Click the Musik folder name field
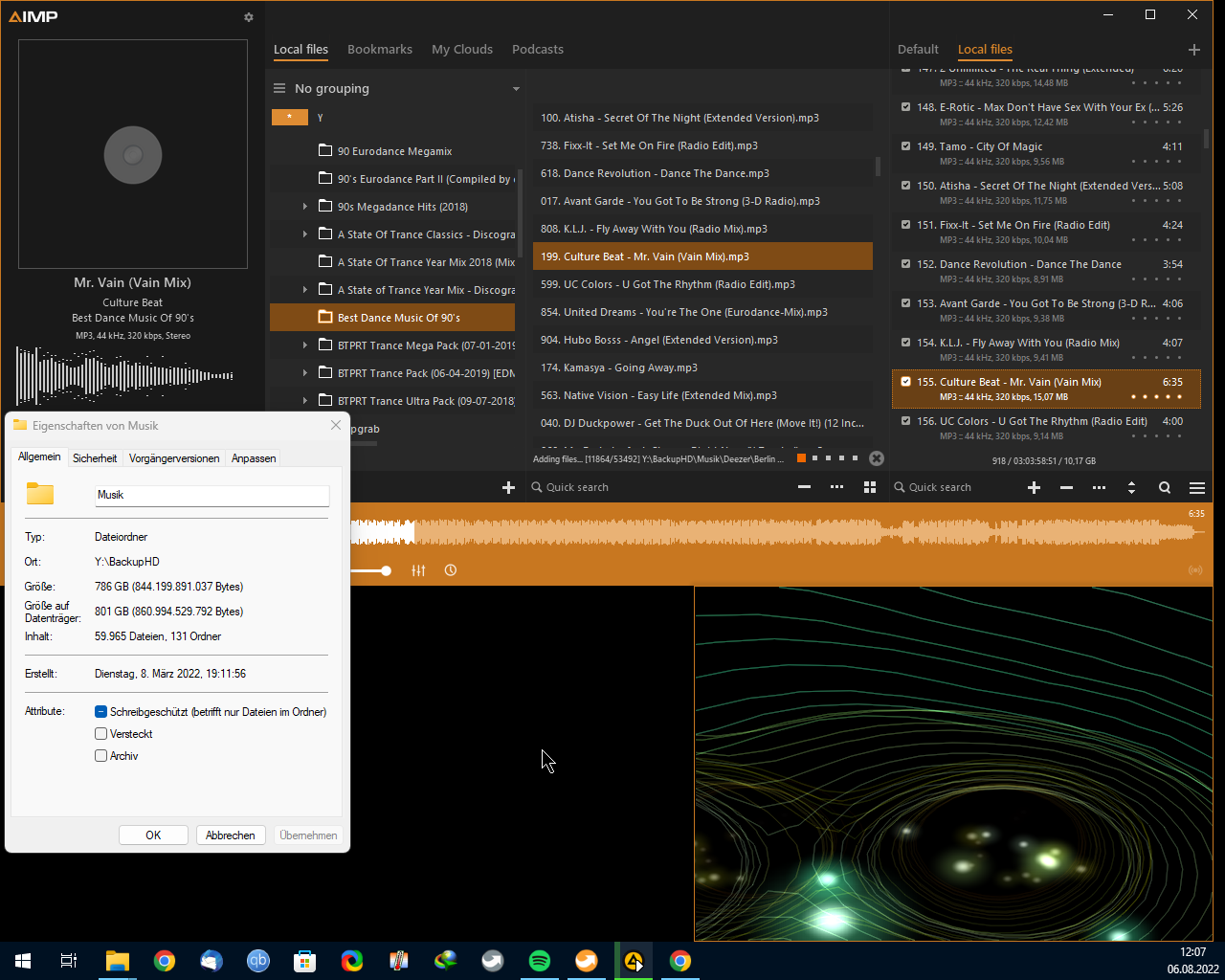 pyautogui.click(x=212, y=495)
